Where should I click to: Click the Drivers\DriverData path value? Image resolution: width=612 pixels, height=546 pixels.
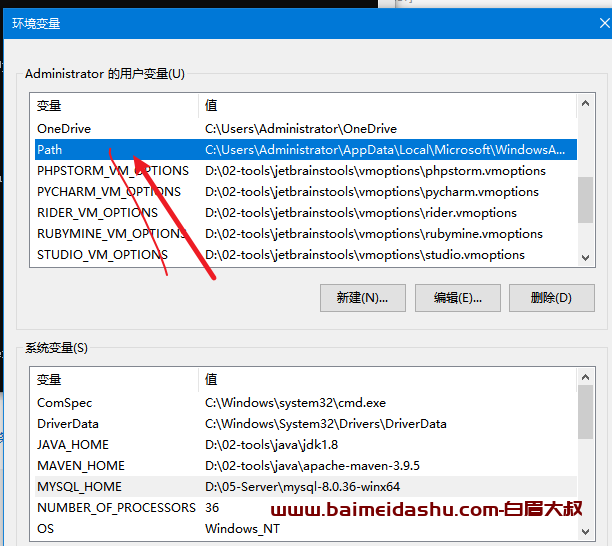tap(326, 424)
